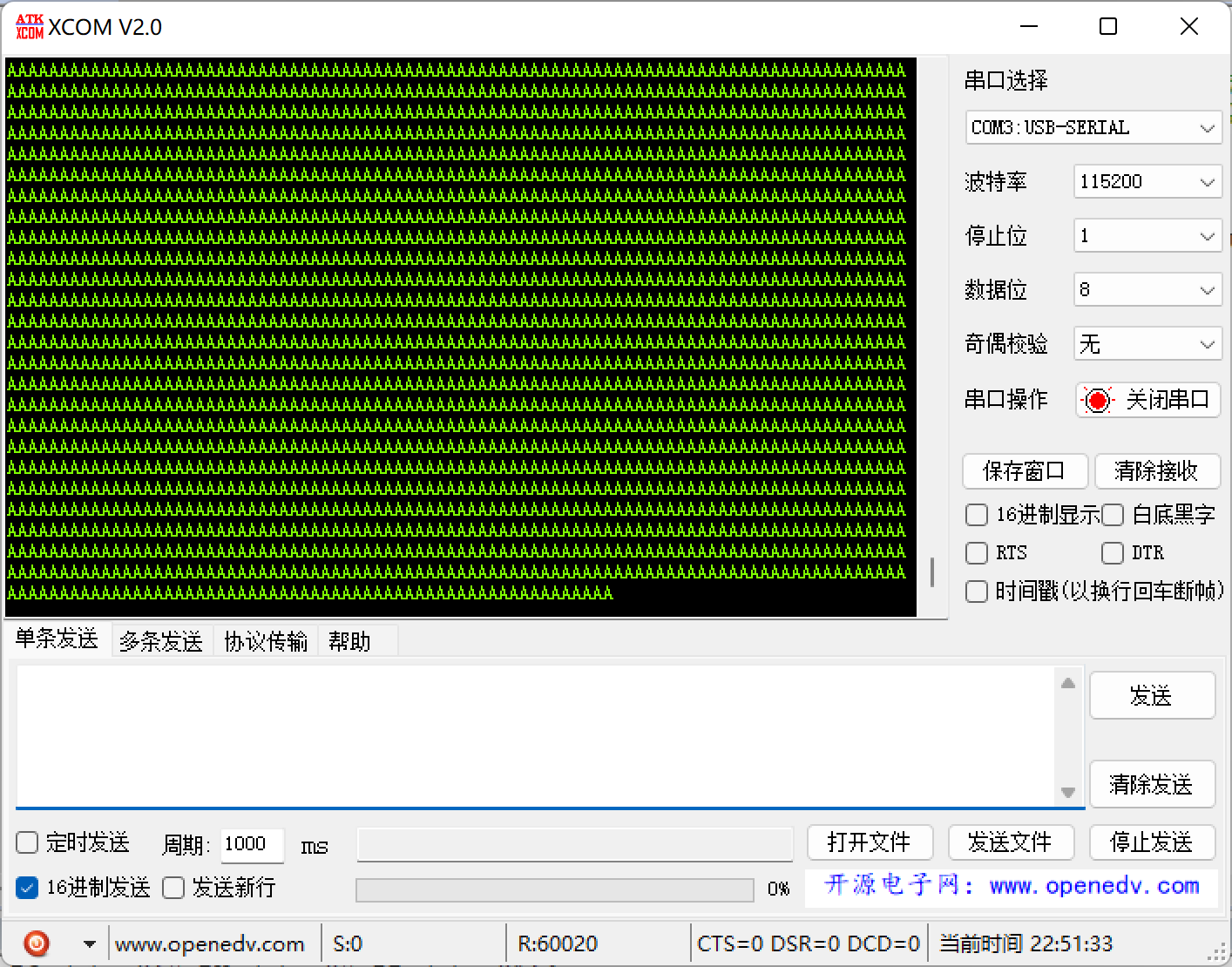The width and height of the screenshot is (1232, 967).
Task: Expand the dropdown arrow in the status bar
Action: (88, 943)
